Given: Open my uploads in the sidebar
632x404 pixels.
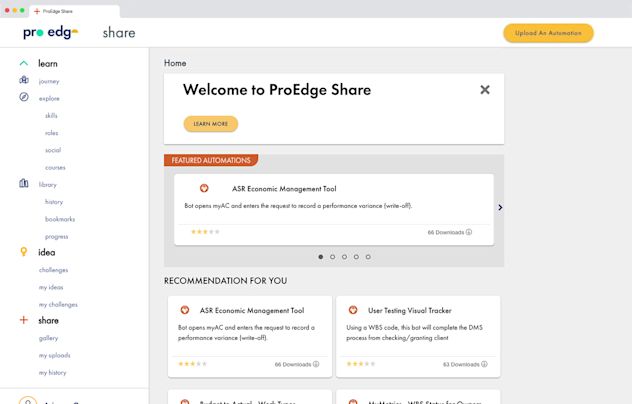Looking at the screenshot, I should [x=54, y=356].
